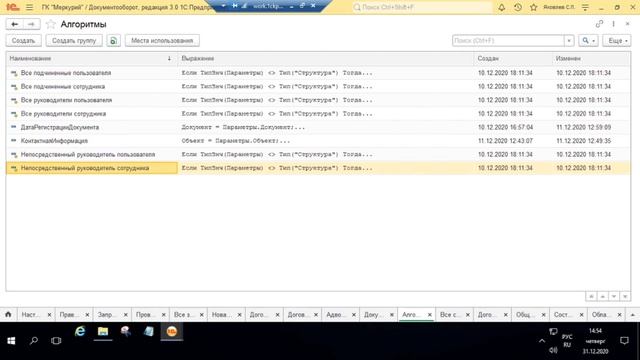Close the Сост... tab

[x=582, y=315]
